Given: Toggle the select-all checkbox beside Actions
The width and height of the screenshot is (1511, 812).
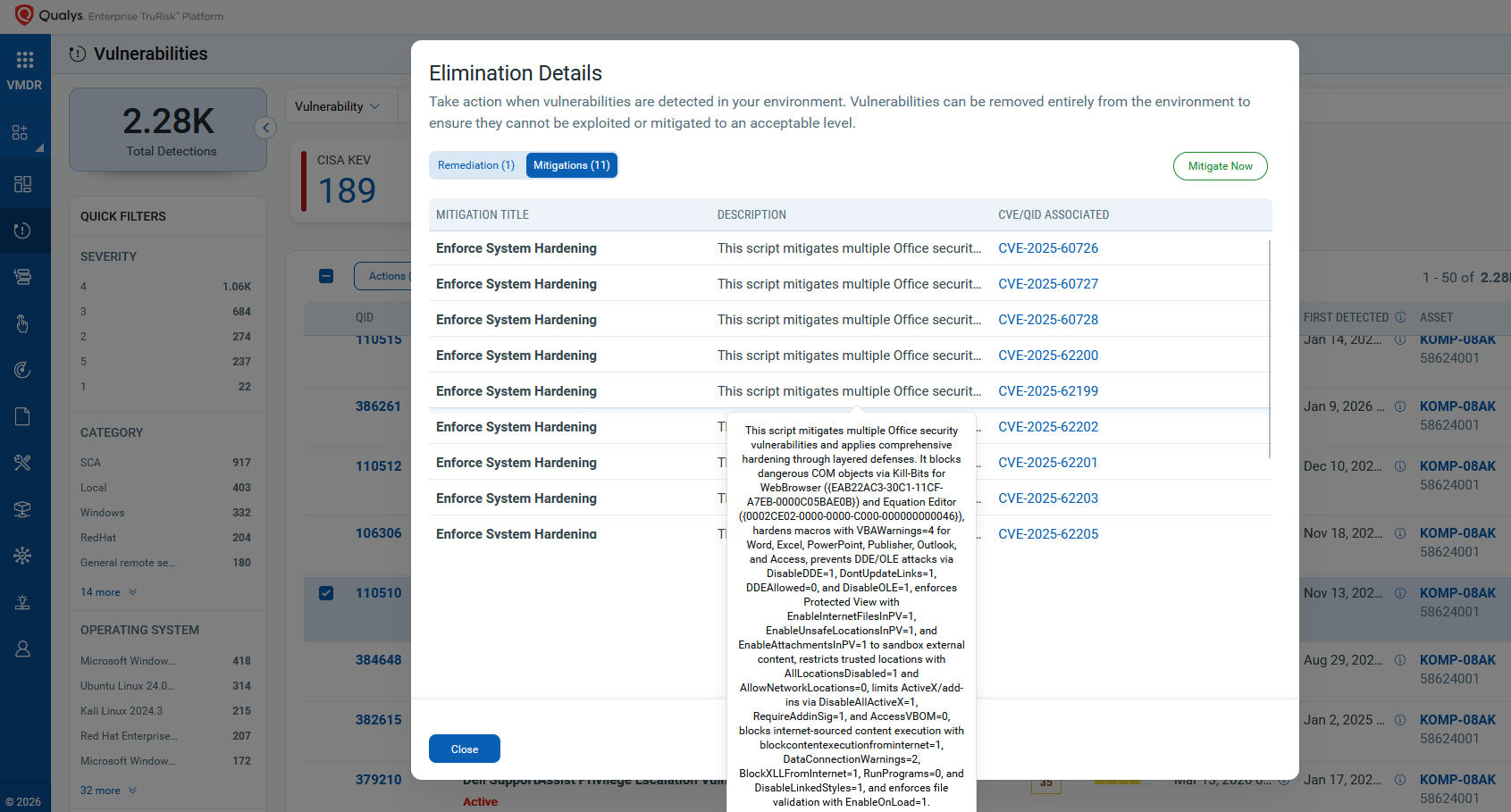Looking at the screenshot, I should (x=326, y=276).
